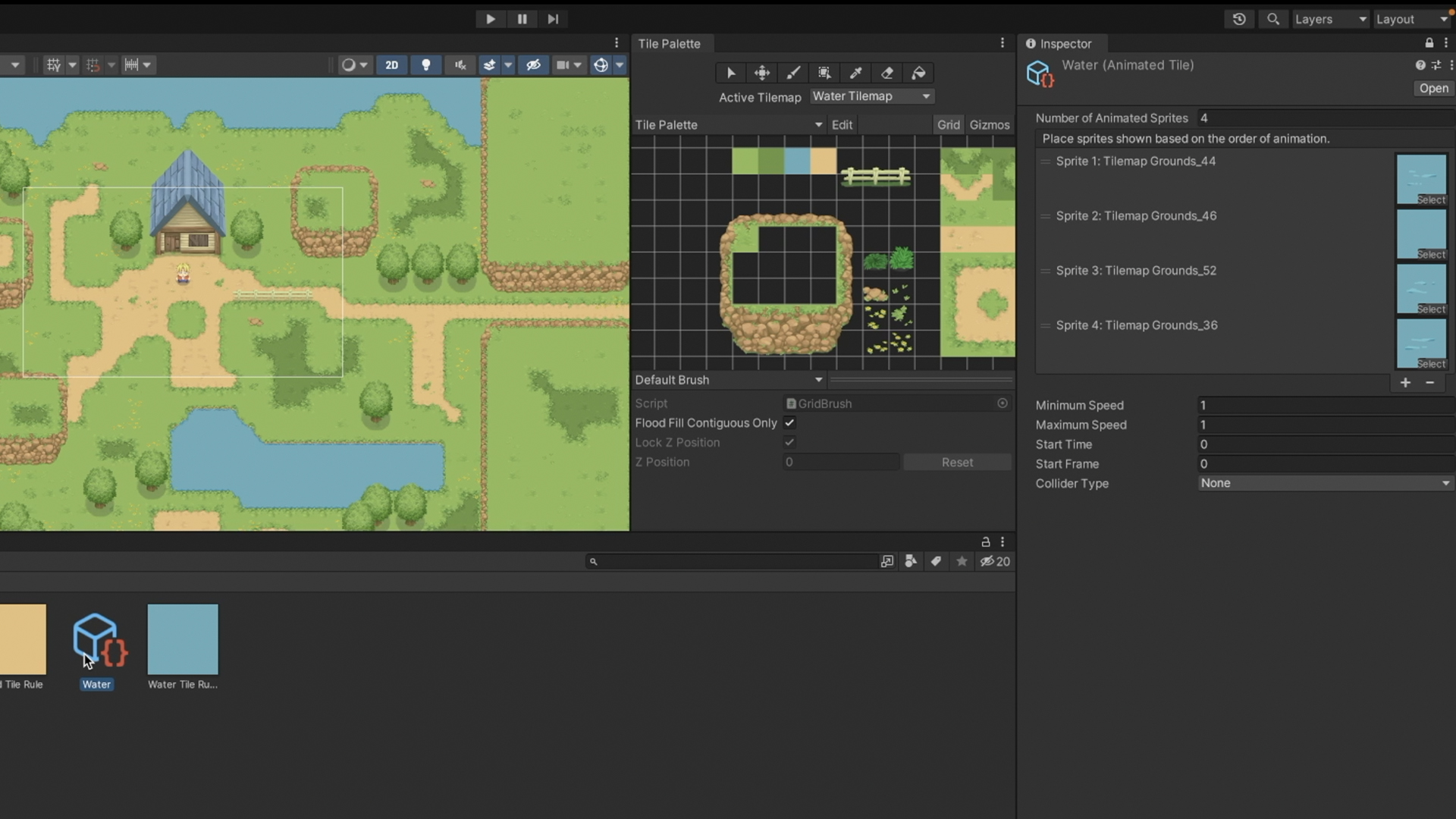
Task: Open the Default Brush dropdown
Action: coord(729,379)
